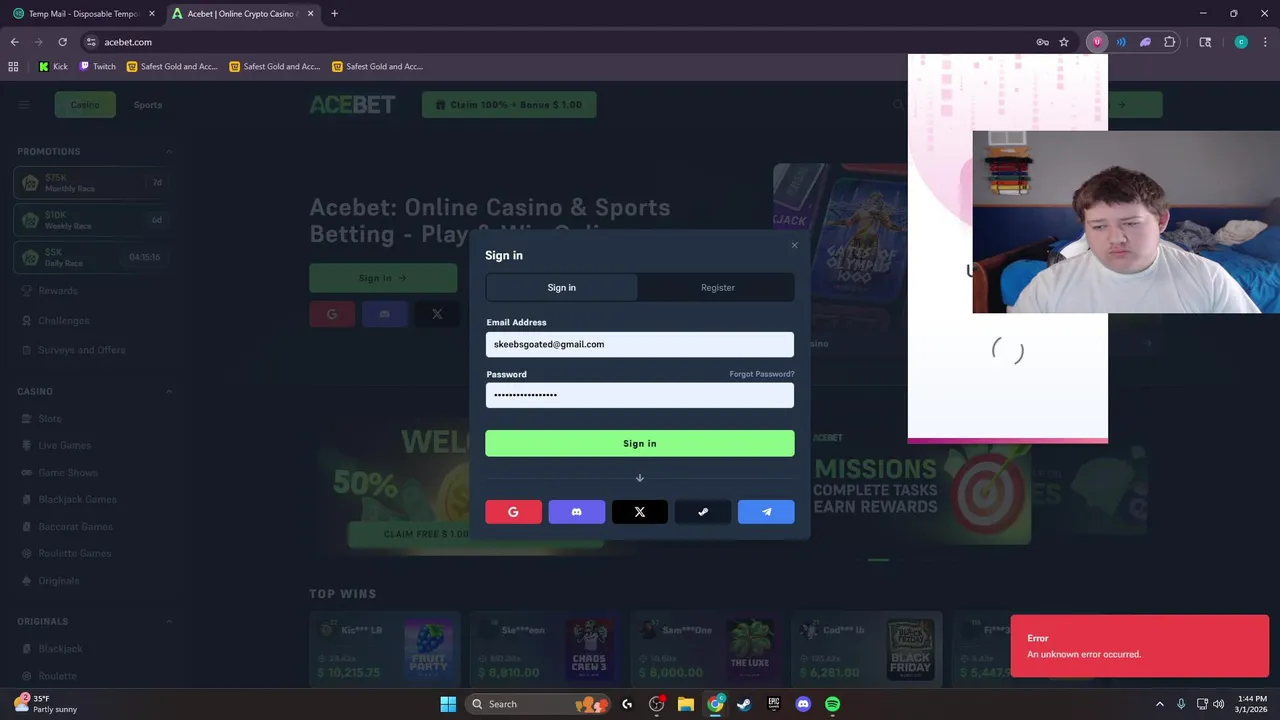Image resolution: width=1280 pixels, height=720 pixels.
Task: Collapse the Originals sidebar section
Action: click(168, 622)
